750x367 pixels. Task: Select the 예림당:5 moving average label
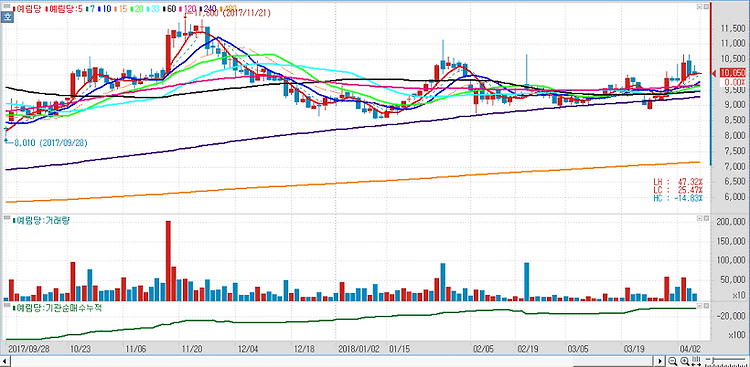point(63,8)
